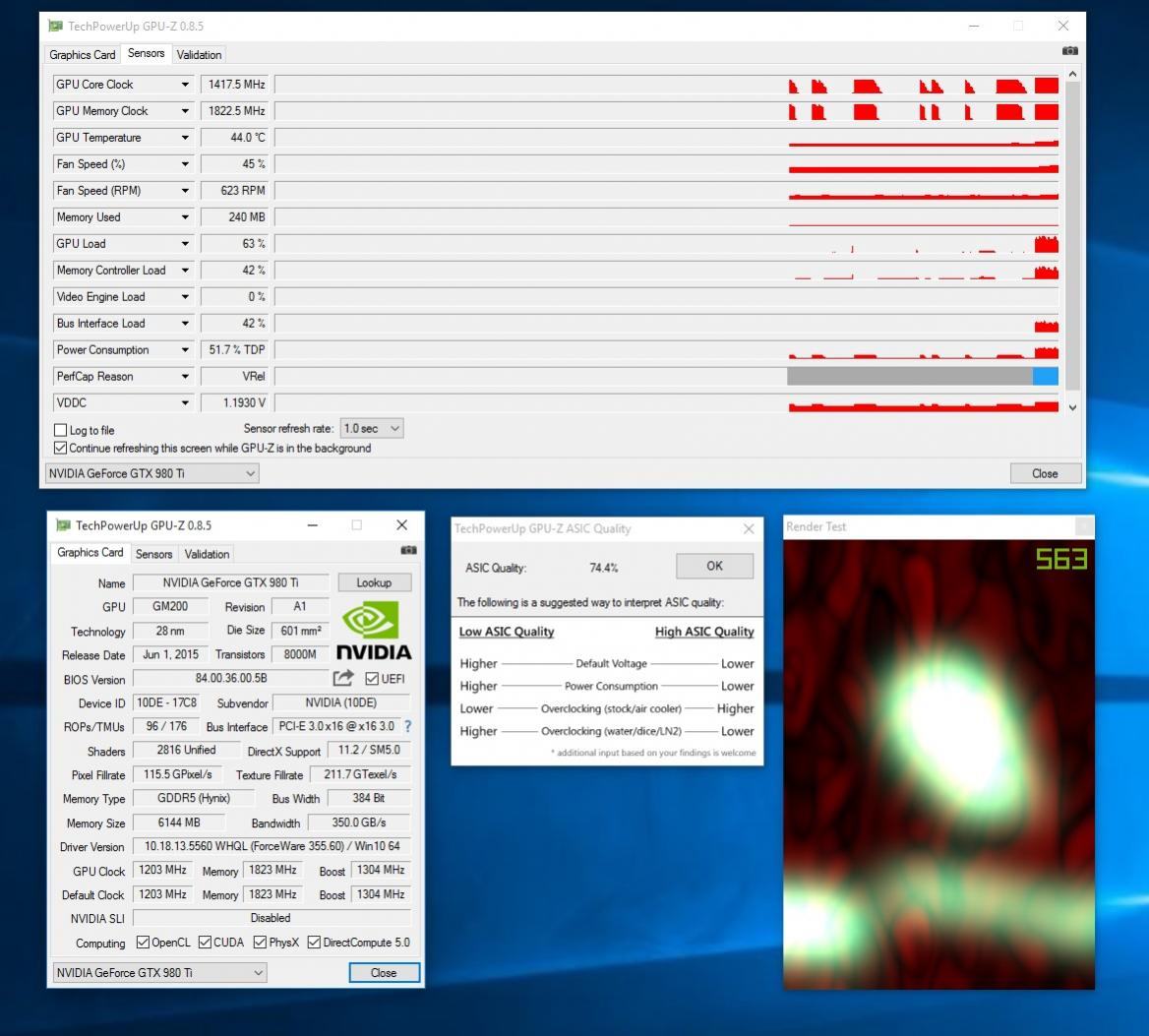1149x1036 pixels.
Task: Click the GPU Load history graph
Action: coord(667,243)
